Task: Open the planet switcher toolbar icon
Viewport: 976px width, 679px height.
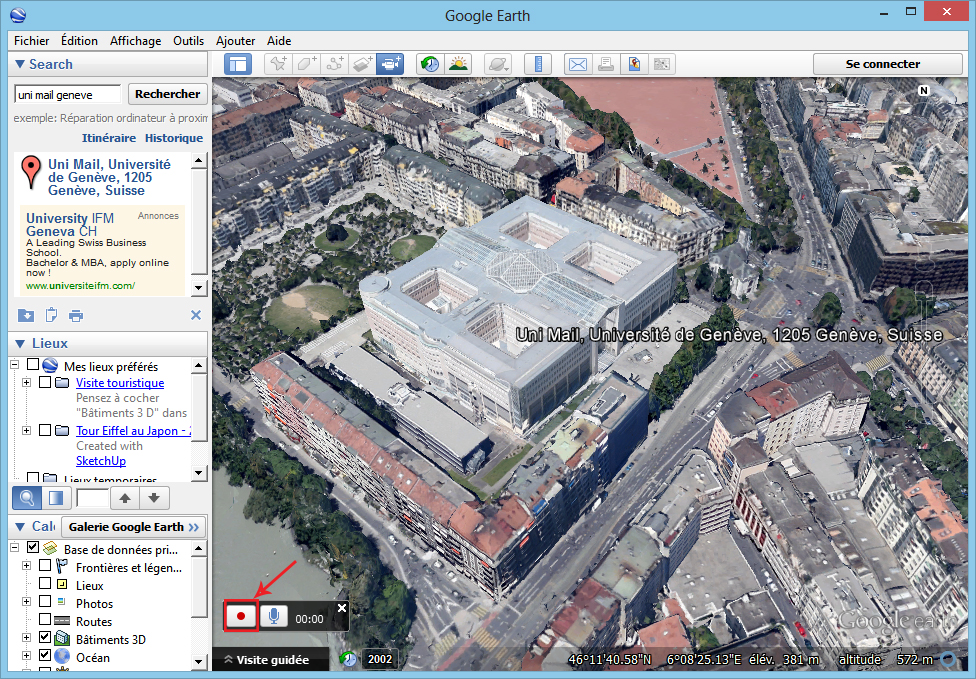Action: tap(498, 64)
